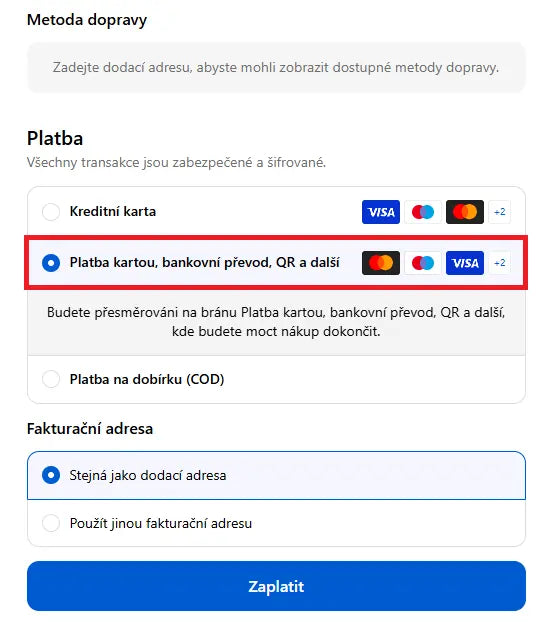Click the Mastercard icon in Kreditní karta row

click(x=465, y=212)
